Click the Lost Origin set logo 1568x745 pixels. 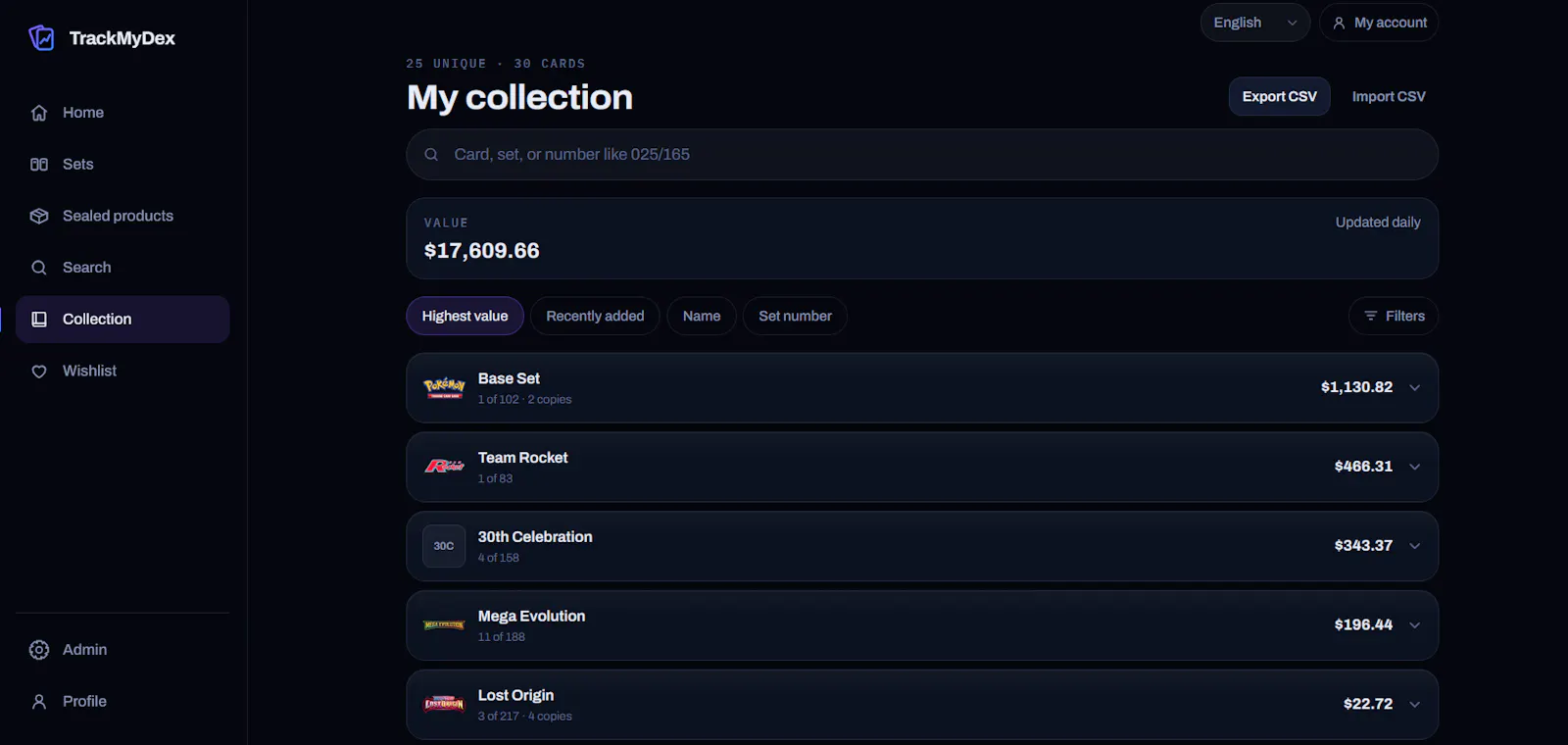pos(444,704)
